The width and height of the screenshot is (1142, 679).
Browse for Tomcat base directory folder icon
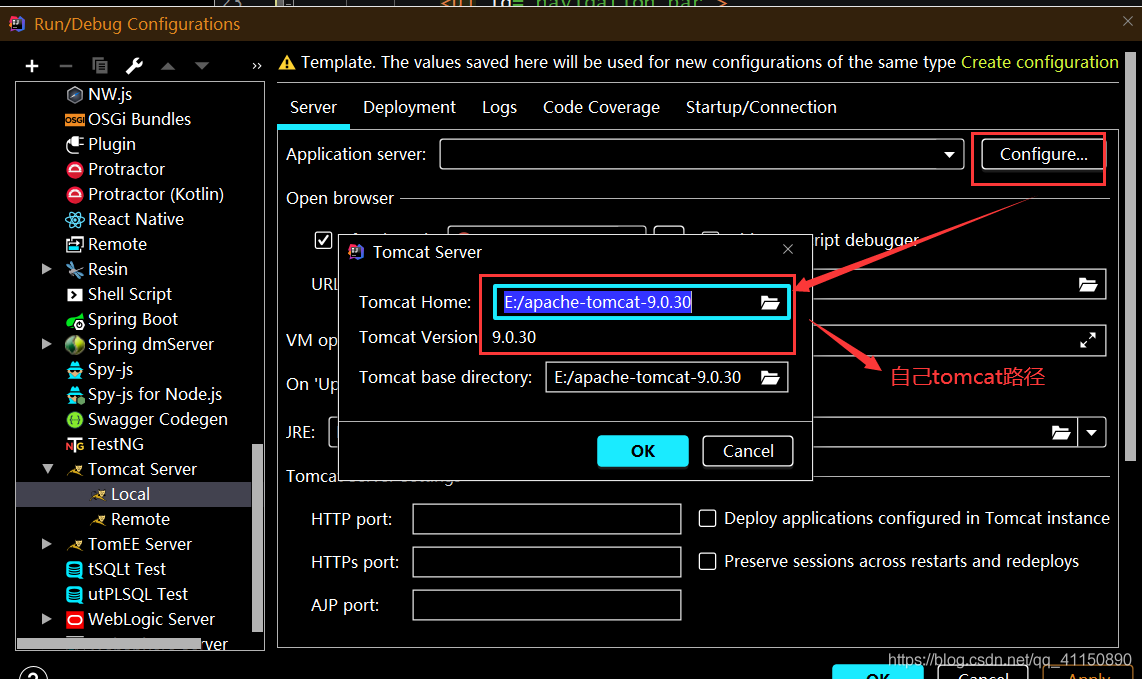click(770, 377)
